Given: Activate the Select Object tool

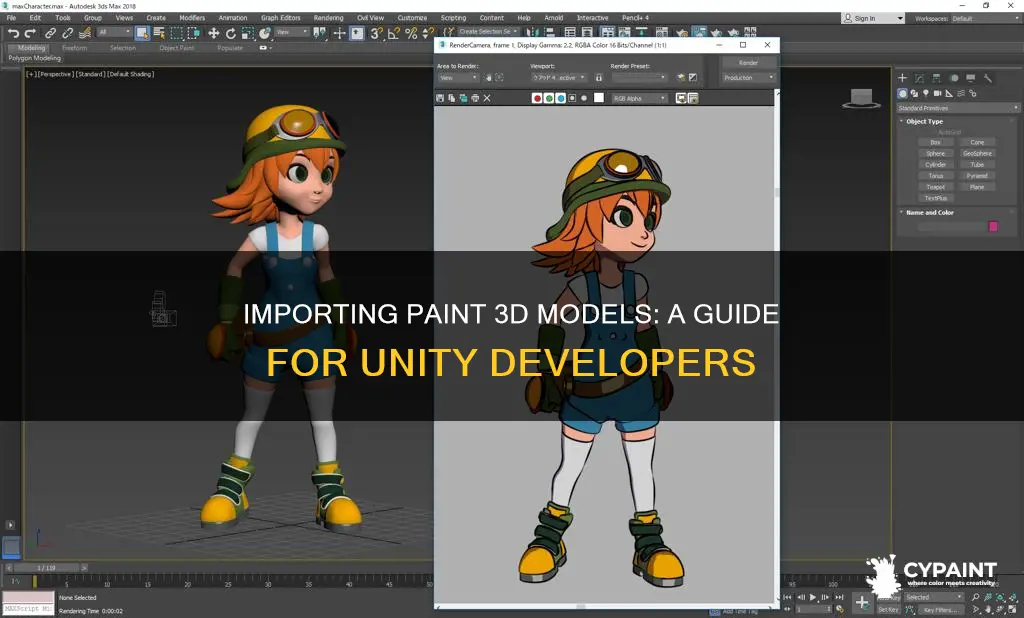Looking at the screenshot, I should pos(142,33).
